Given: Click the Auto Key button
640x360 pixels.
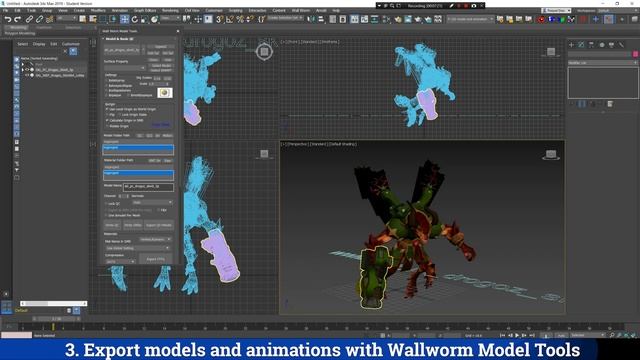Looking at the screenshot, I should pyautogui.click(x=561, y=336).
